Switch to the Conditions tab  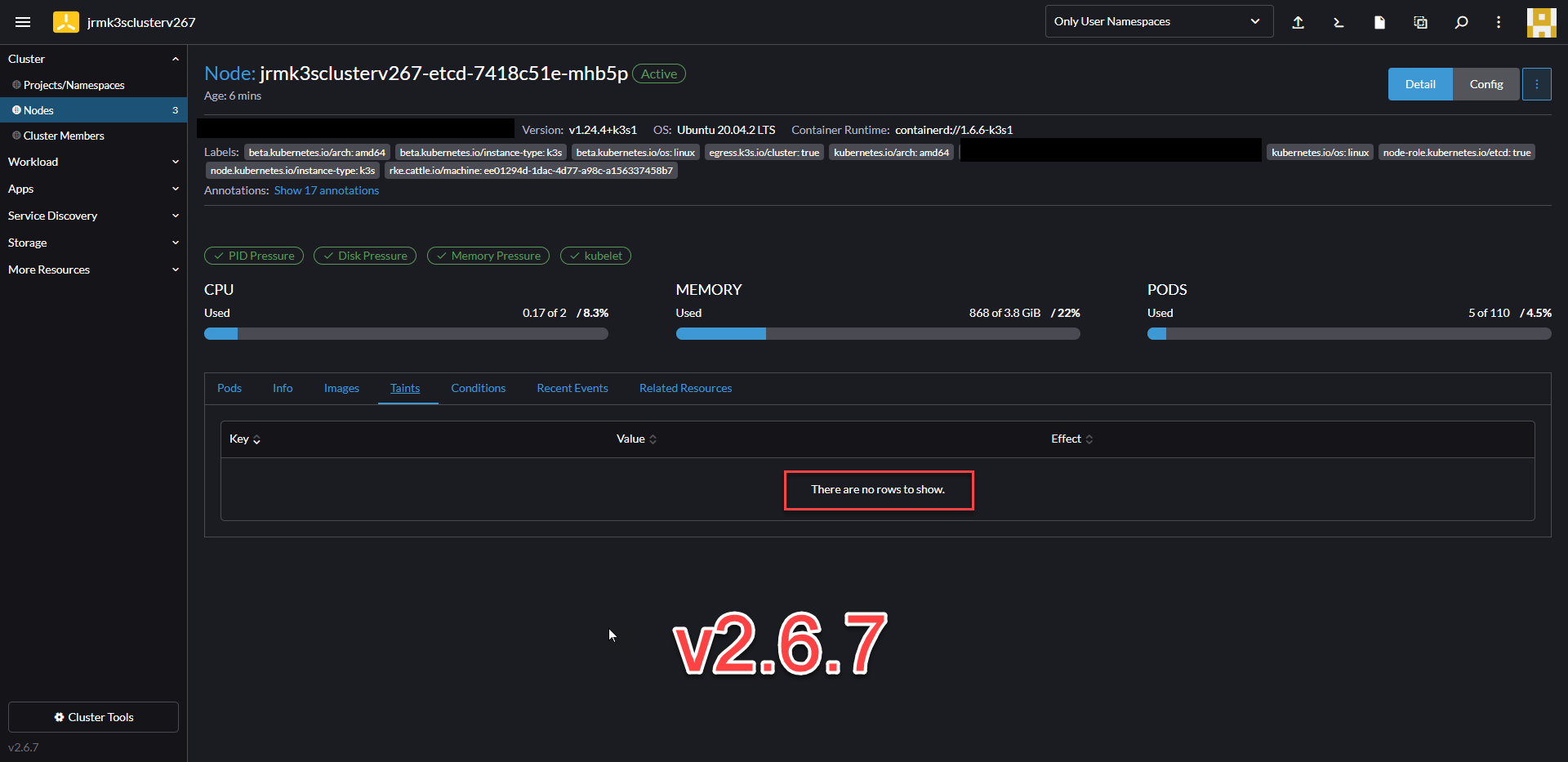[478, 388]
